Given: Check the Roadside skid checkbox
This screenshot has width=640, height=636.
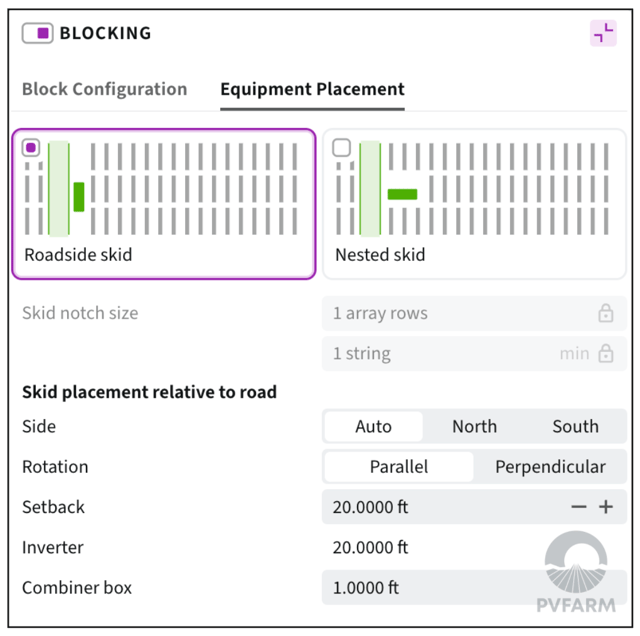Looking at the screenshot, I should tap(31, 148).
